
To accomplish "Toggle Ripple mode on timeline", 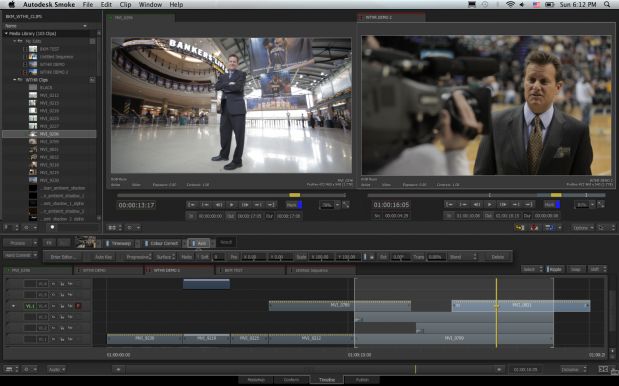I will (x=554, y=269).
